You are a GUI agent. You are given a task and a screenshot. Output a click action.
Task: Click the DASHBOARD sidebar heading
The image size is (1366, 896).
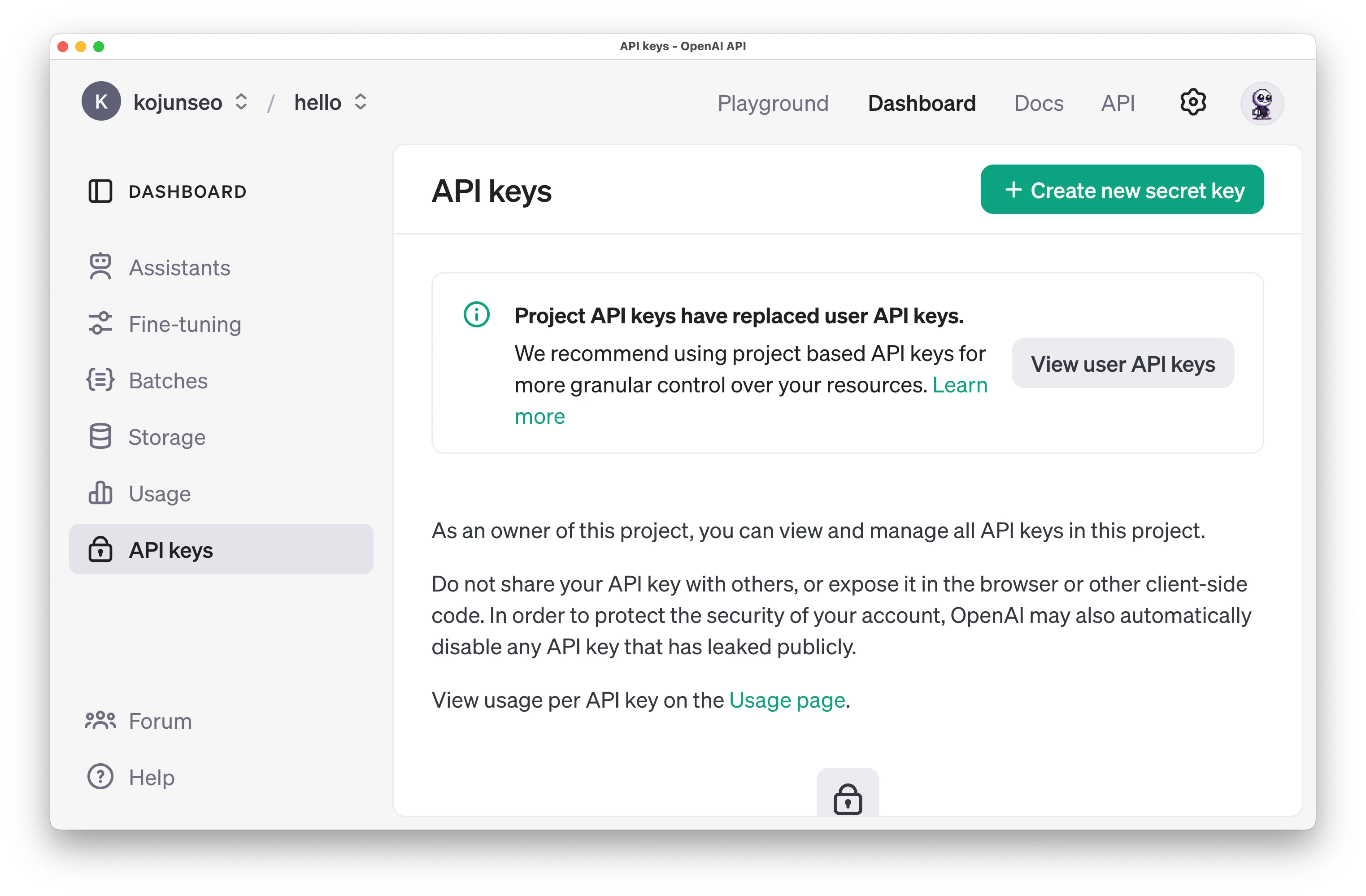click(188, 191)
